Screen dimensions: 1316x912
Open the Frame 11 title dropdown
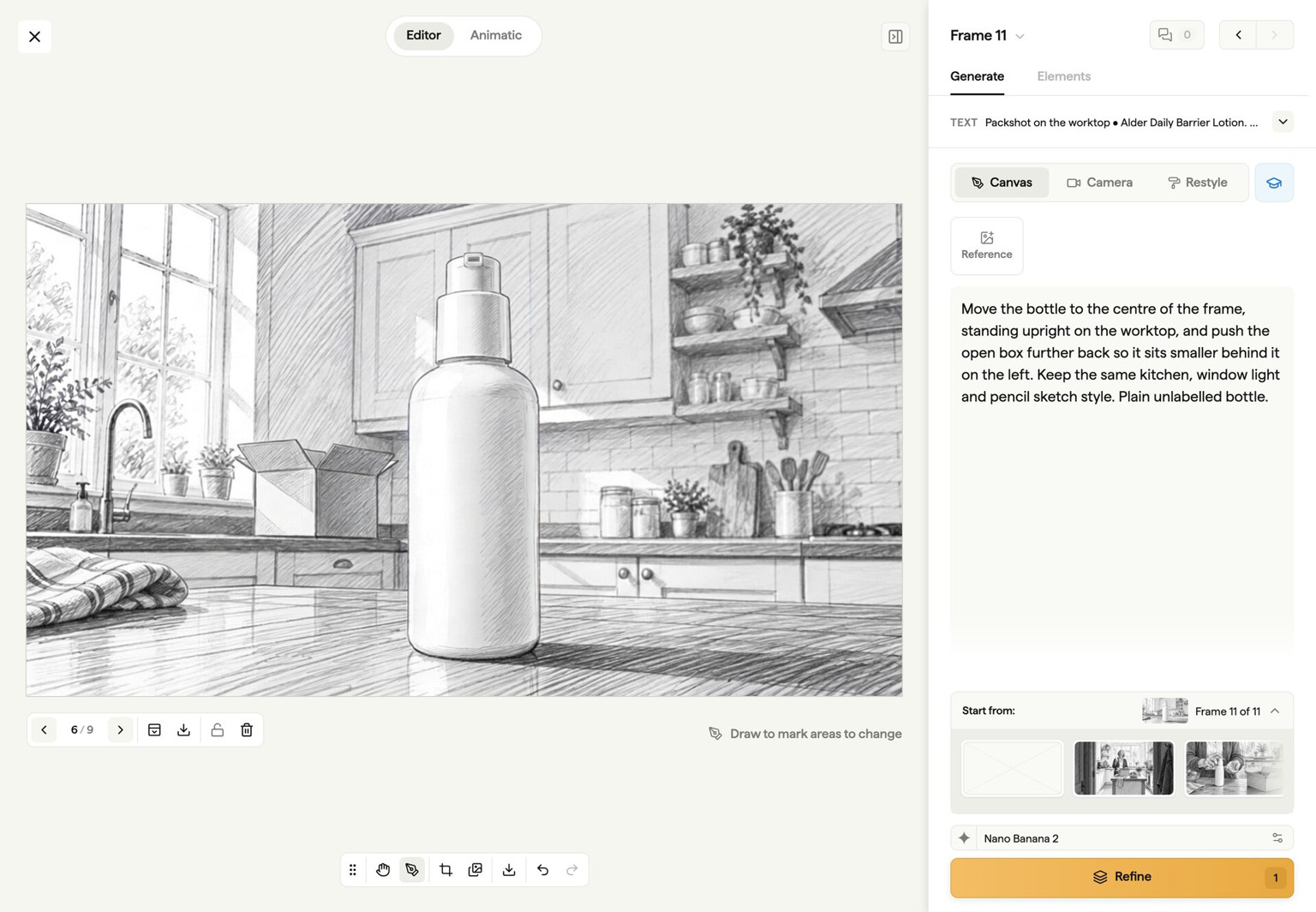(x=987, y=35)
